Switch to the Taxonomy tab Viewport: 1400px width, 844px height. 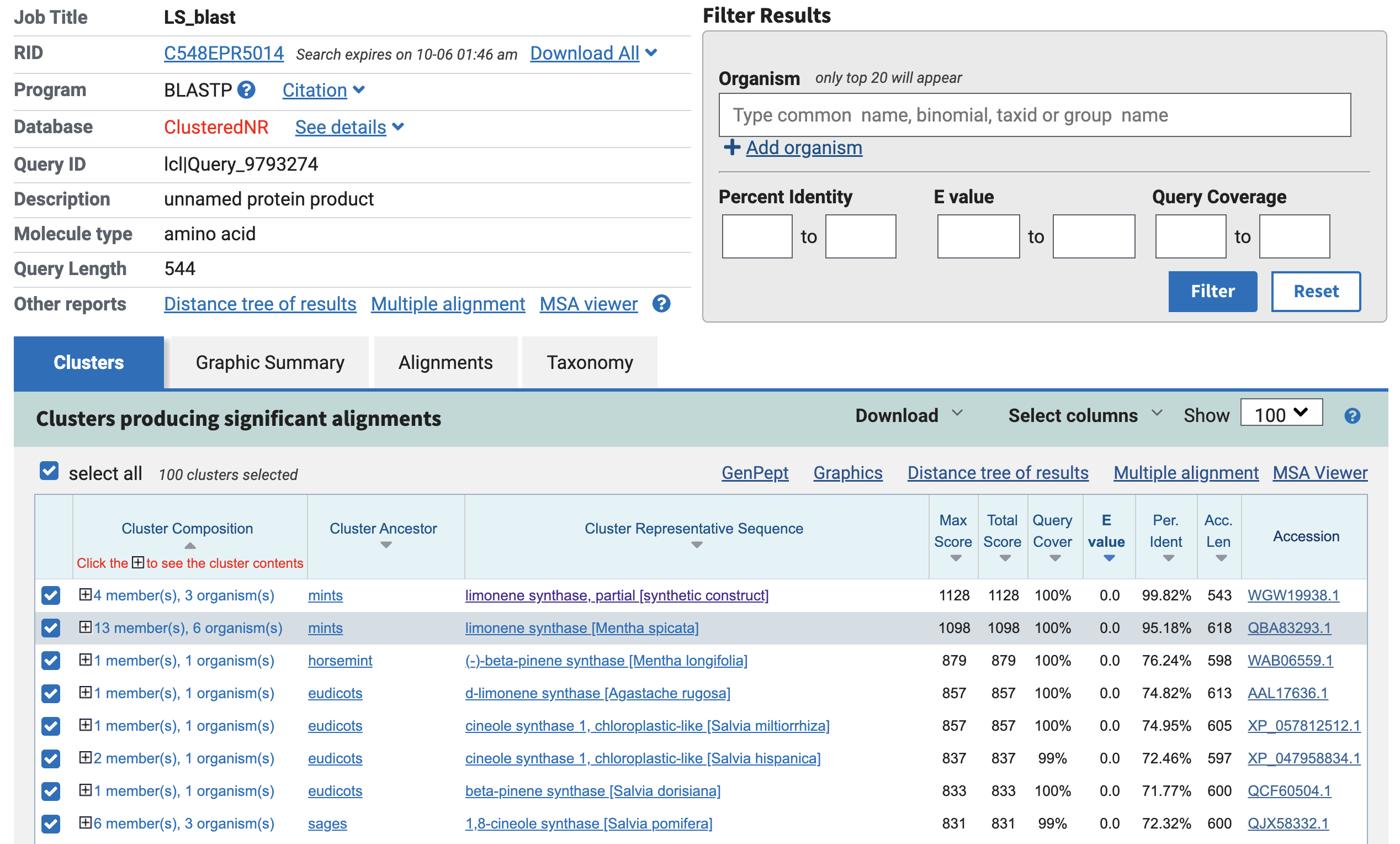[x=589, y=362]
